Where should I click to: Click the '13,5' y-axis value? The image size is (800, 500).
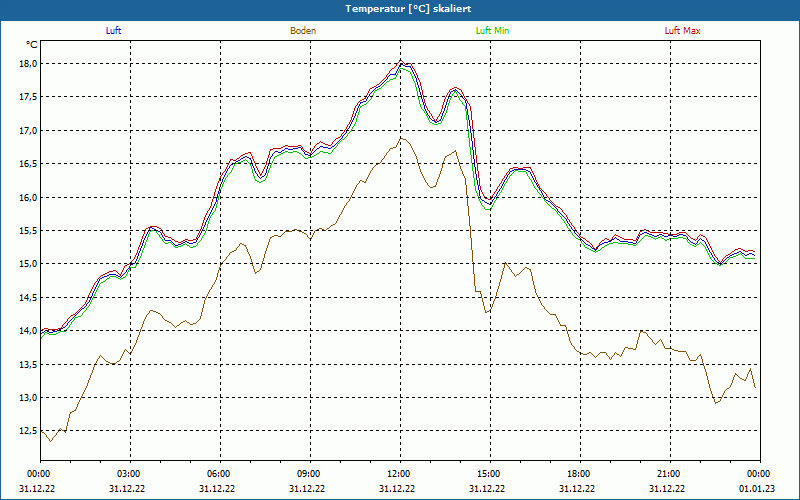click(28, 364)
